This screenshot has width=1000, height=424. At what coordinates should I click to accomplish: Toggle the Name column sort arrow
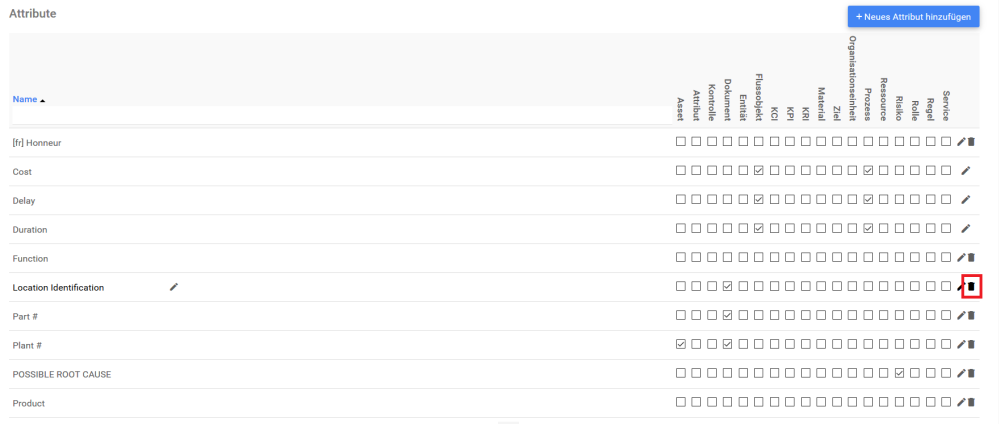tap(42, 100)
